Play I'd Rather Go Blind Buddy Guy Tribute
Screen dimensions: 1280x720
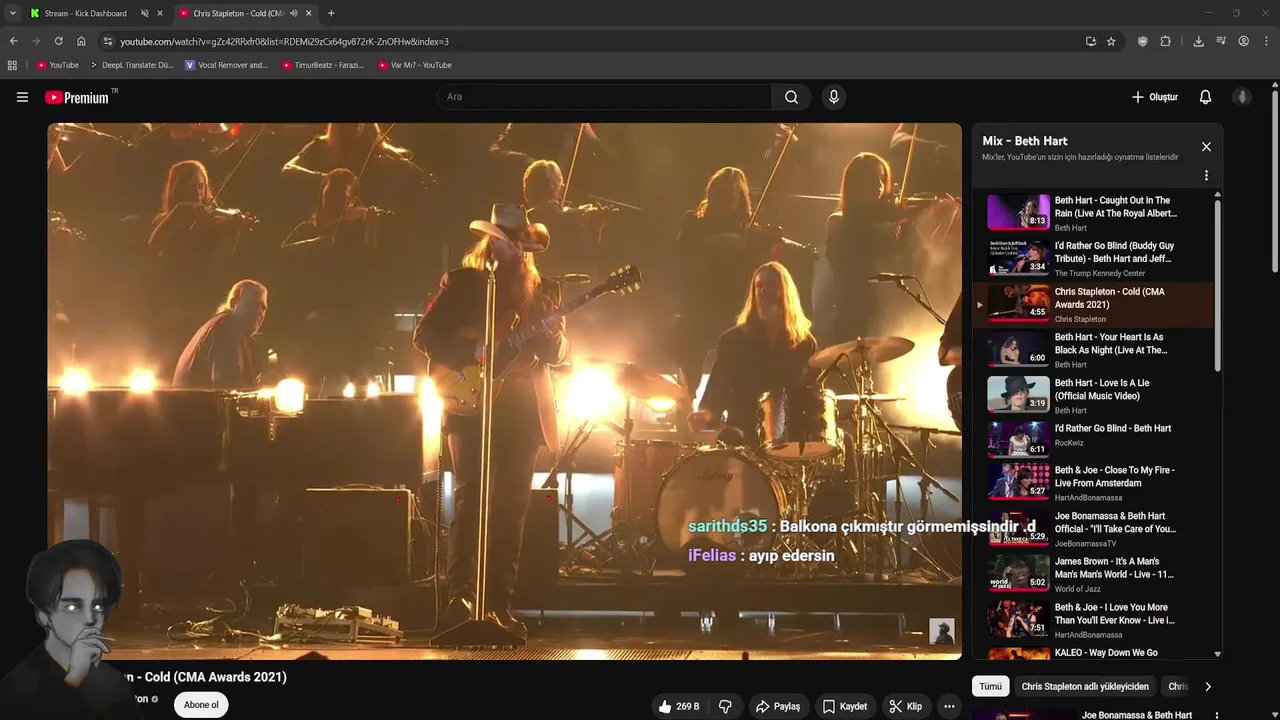pos(1093,259)
